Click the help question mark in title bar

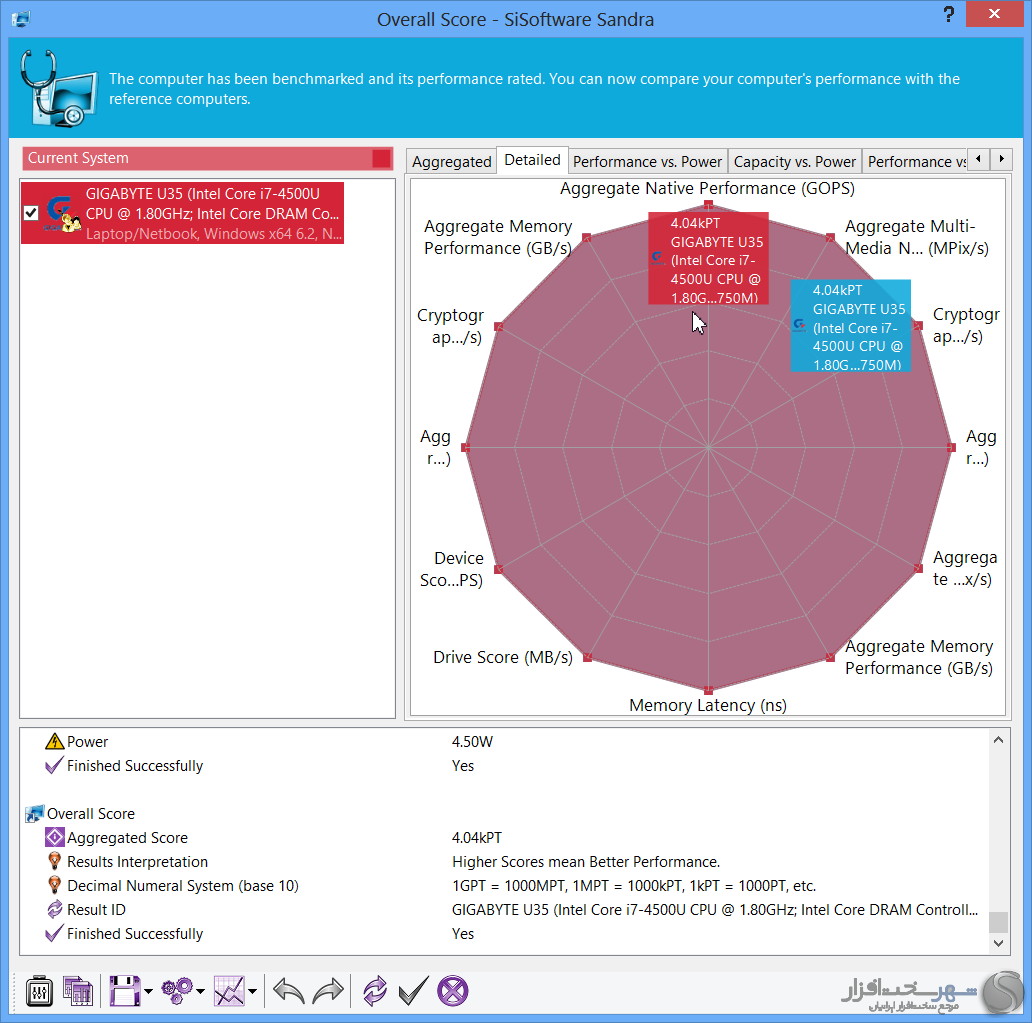coord(948,16)
